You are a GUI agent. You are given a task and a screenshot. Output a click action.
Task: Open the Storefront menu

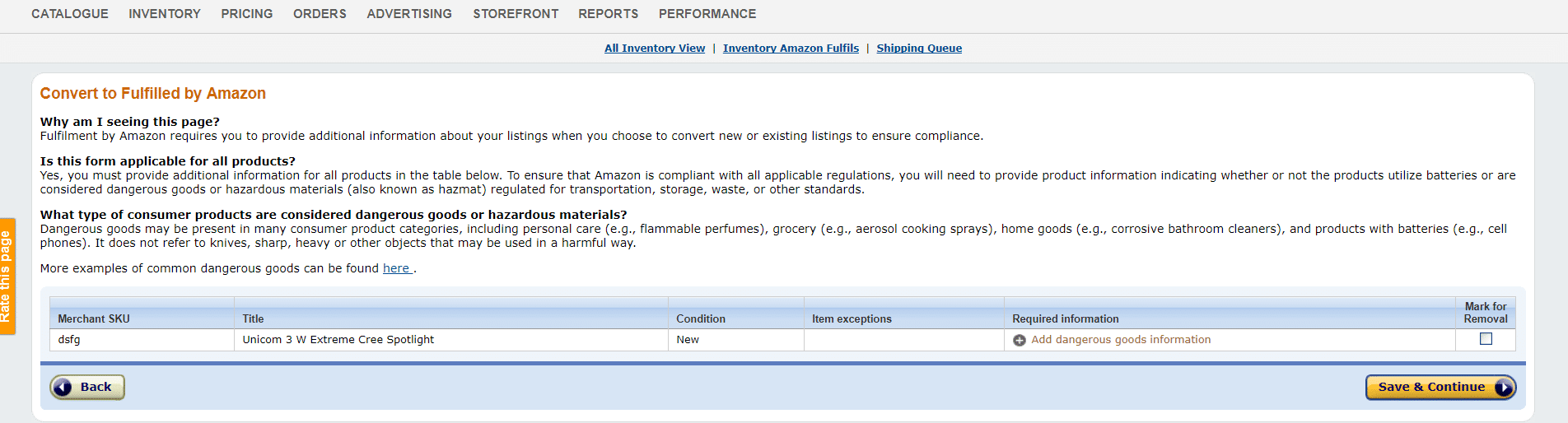516,14
